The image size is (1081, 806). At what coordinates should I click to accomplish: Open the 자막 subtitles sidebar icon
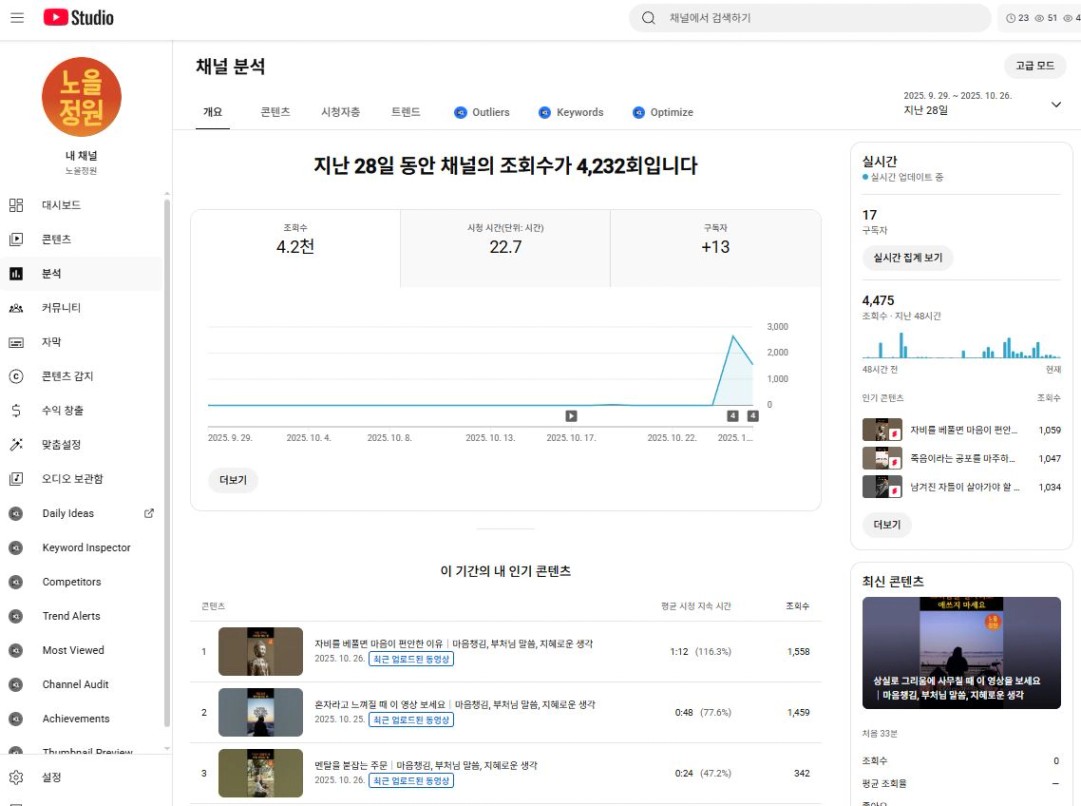click(16, 342)
